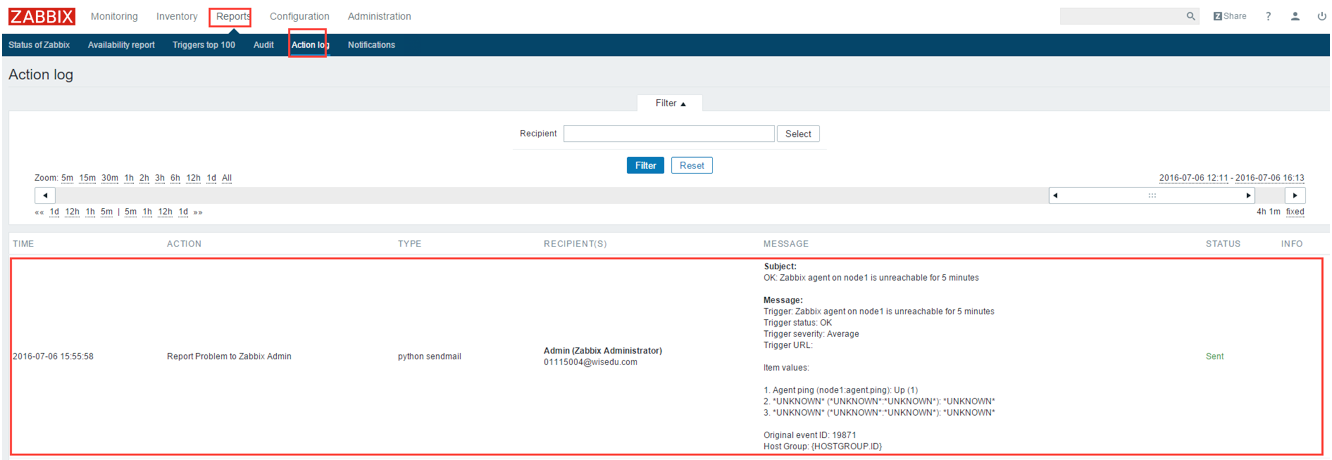Click the TIME column header
1332x460 pixels.
point(23,244)
